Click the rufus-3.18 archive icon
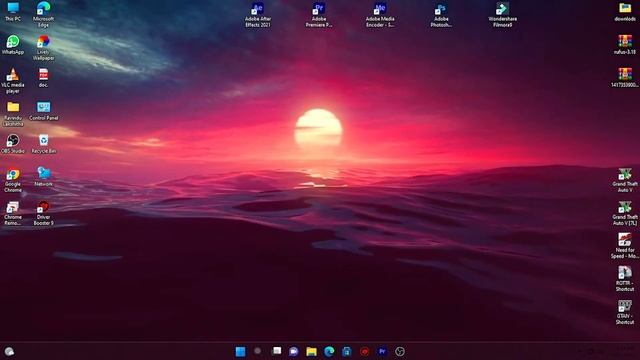The width and height of the screenshot is (640, 360). pos(625,45)
